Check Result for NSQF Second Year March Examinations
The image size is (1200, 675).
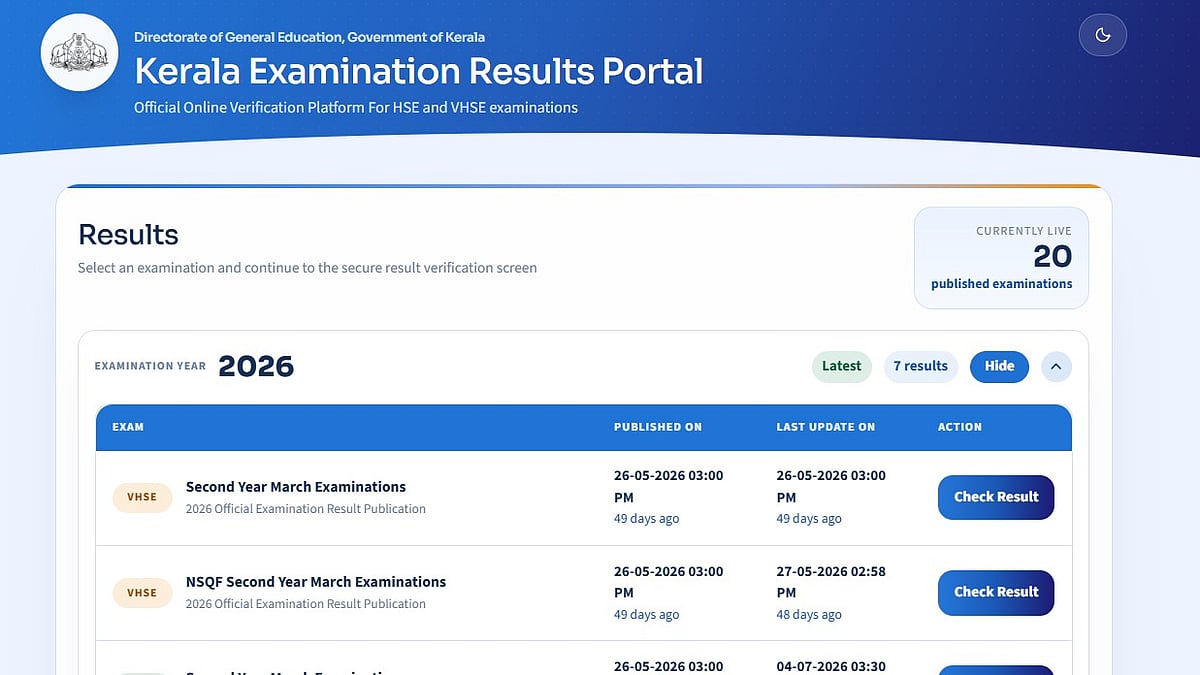pyautogui.click(x=996, y=592)
